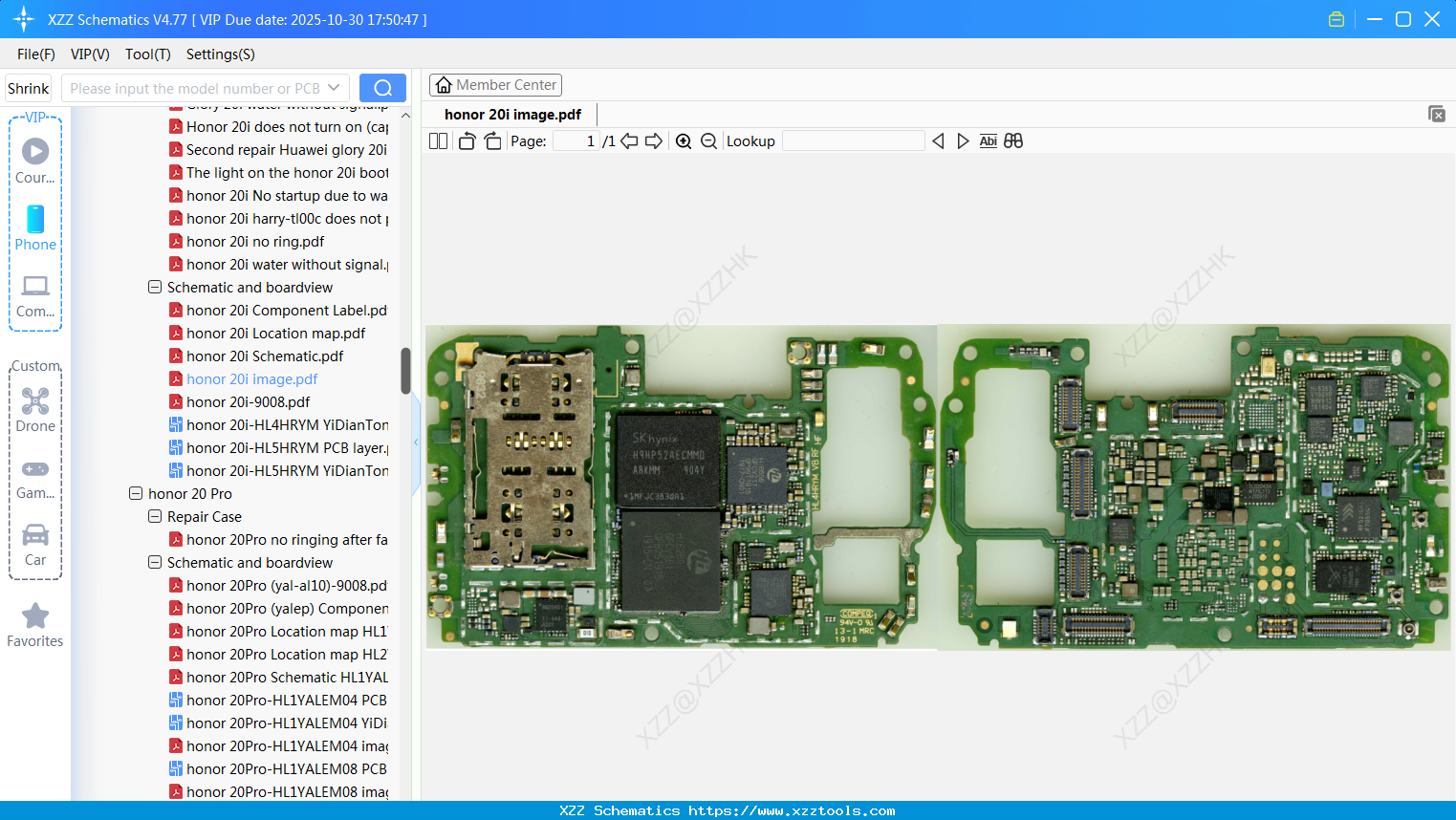Image resolution: width=1456 pixels, height=820 pixels.
Task: Click the tree list vertical scrollbar
Action: point(405,371)
